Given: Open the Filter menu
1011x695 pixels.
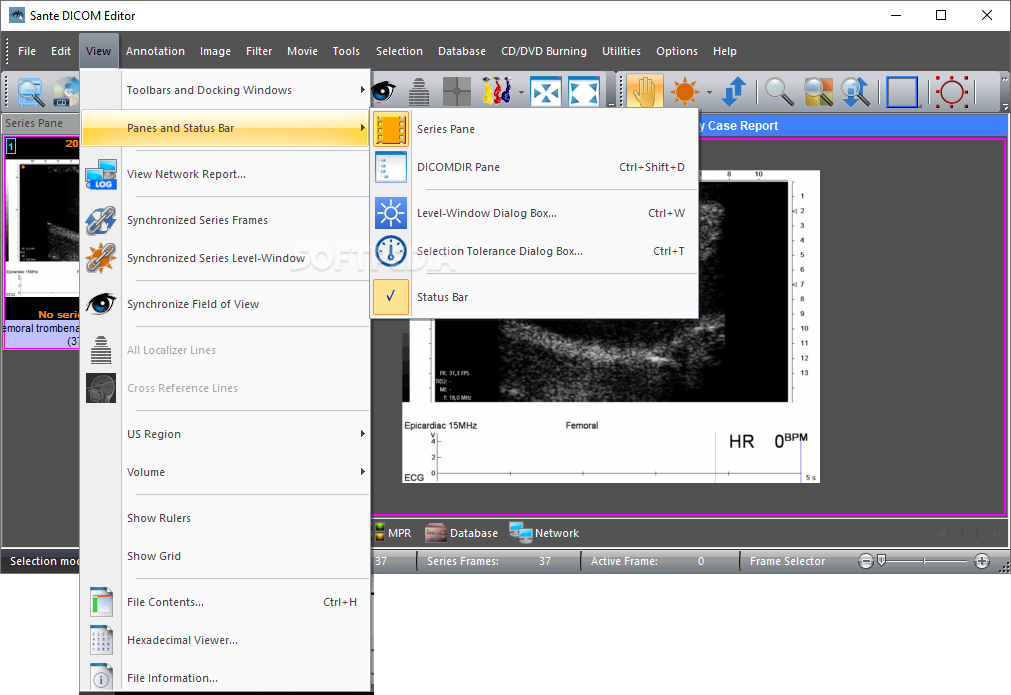Looking at the screenshot, I should click(259, 51).
